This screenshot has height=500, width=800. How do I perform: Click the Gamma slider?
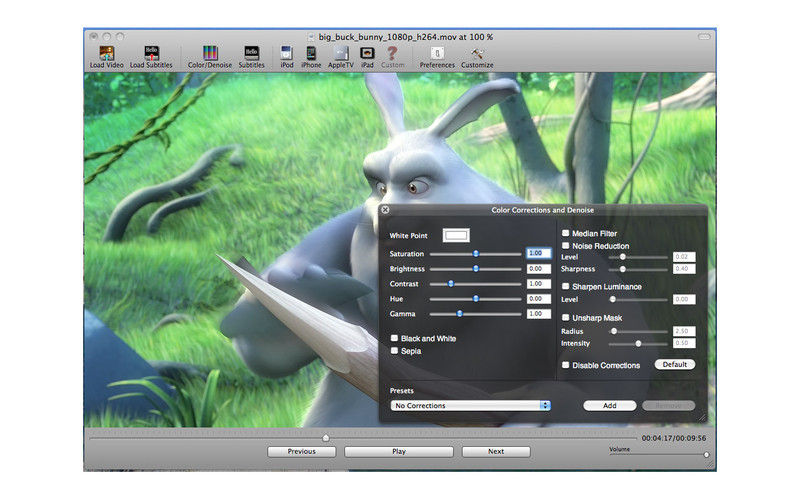click(x=475, y=314)
